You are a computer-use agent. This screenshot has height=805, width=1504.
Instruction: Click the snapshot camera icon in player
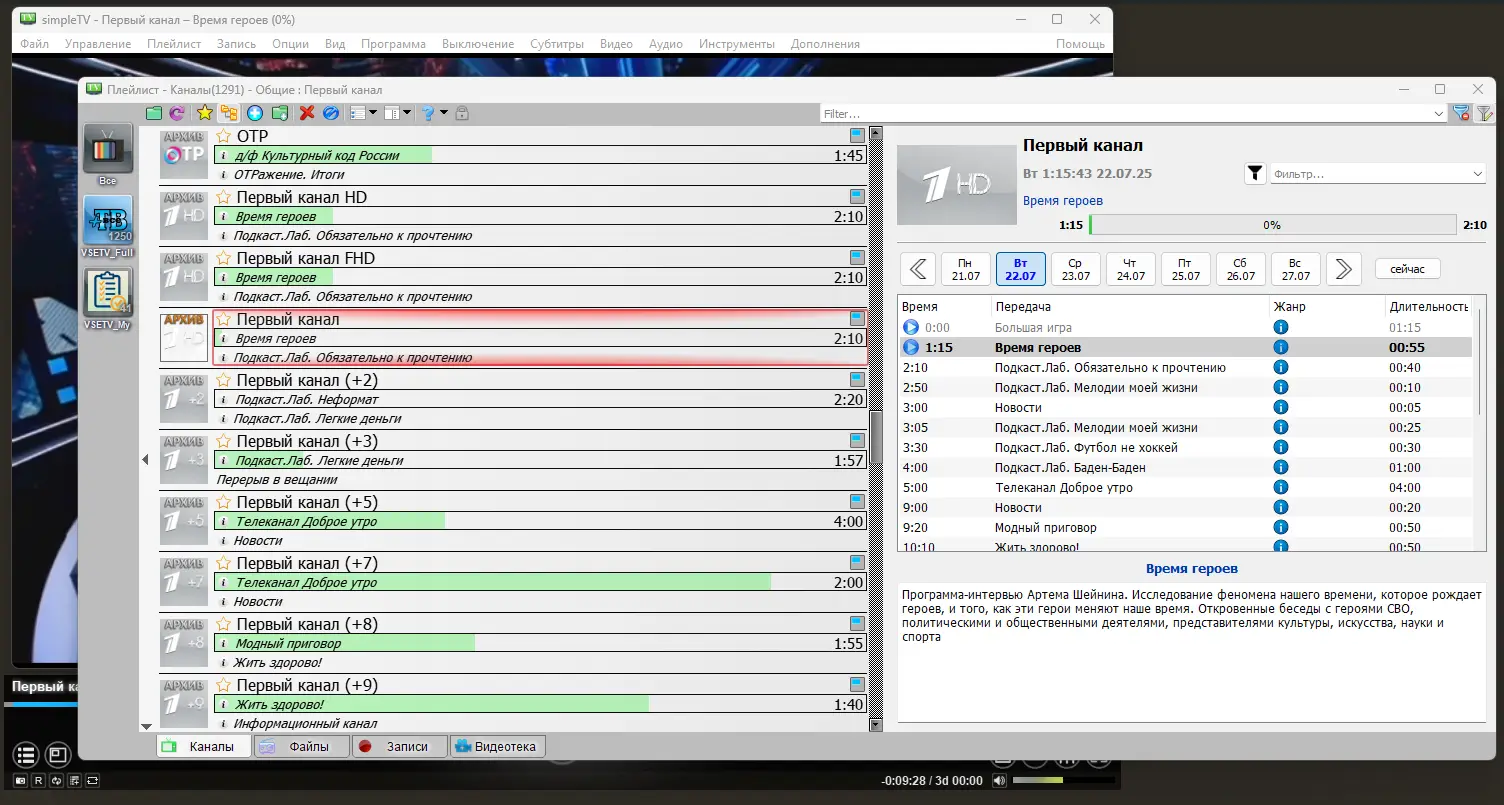point(20,780)
